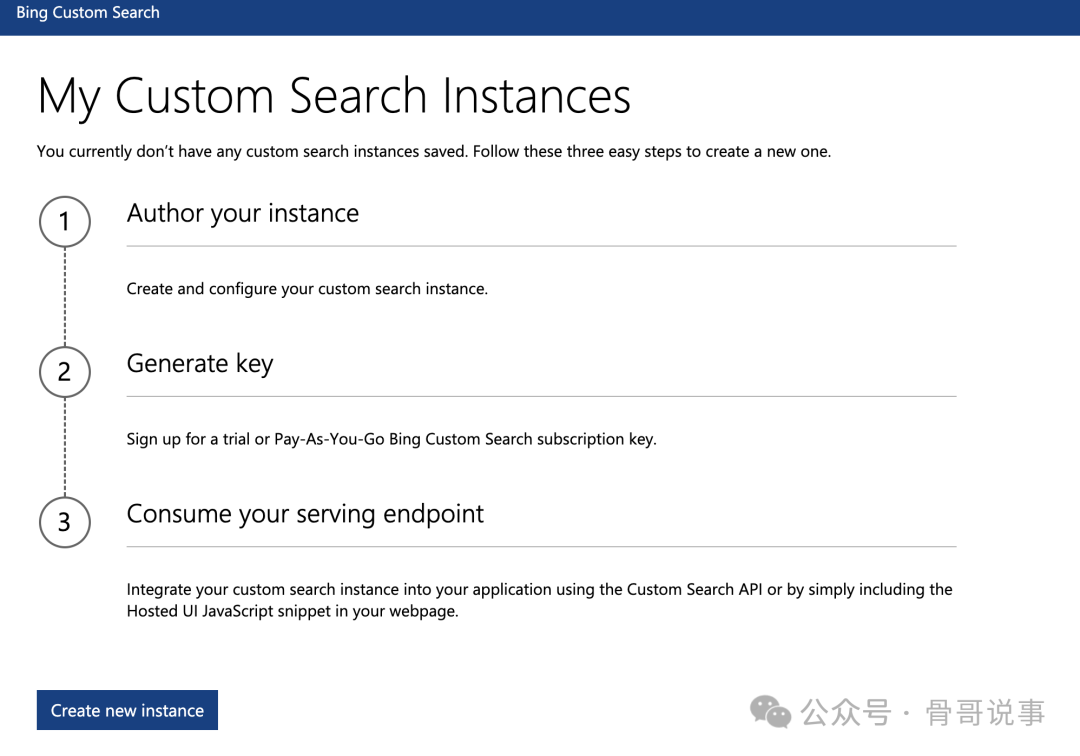Viewport: 1080px width, 756px height.
Task: Click the divider line under Author your instance
Action: click(x=541, y=246)
